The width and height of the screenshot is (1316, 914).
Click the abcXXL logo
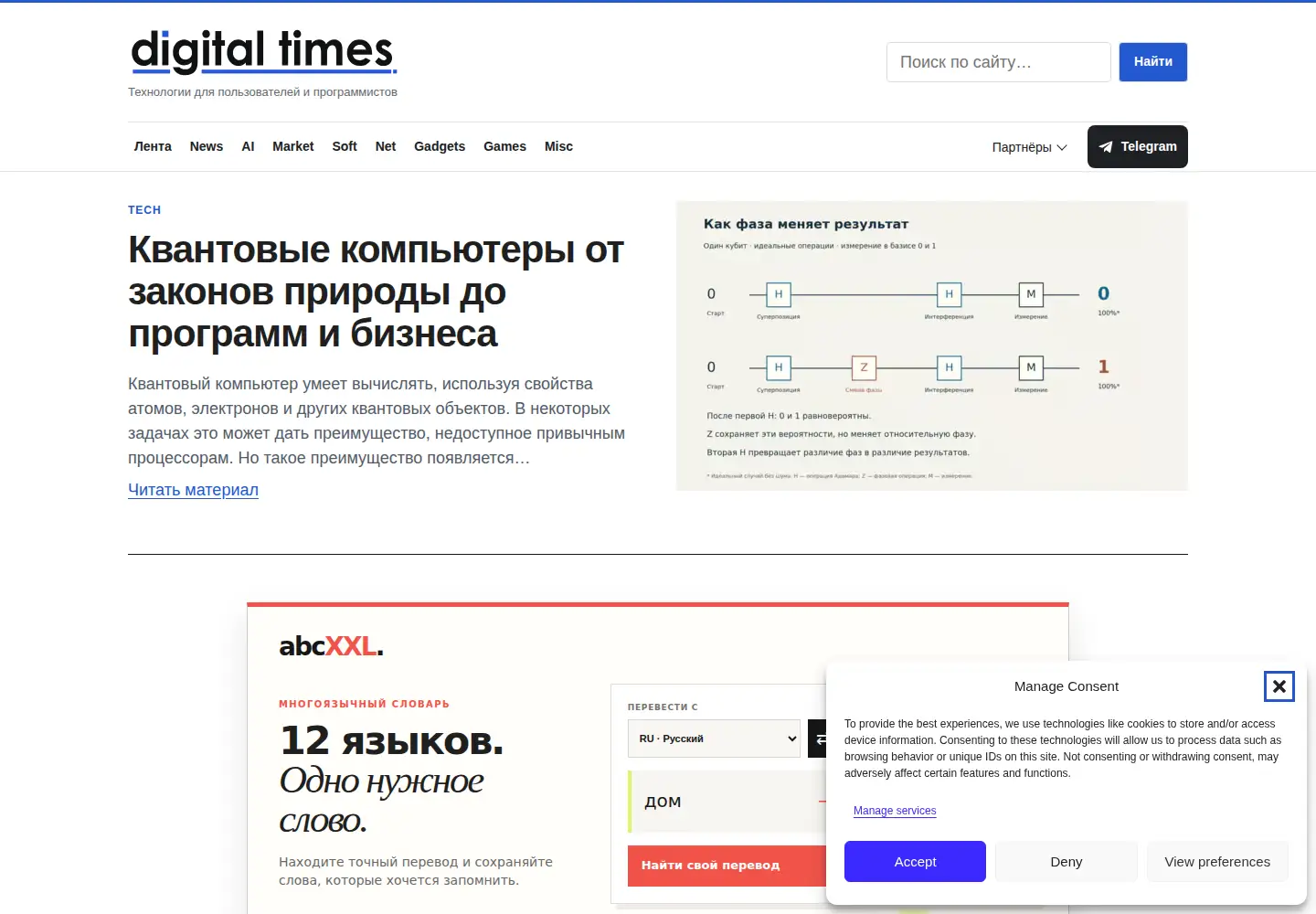331,646
